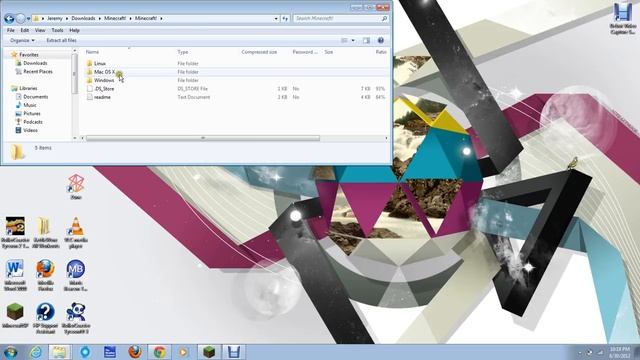Click the magnifier icon in search box

(384, 18)
